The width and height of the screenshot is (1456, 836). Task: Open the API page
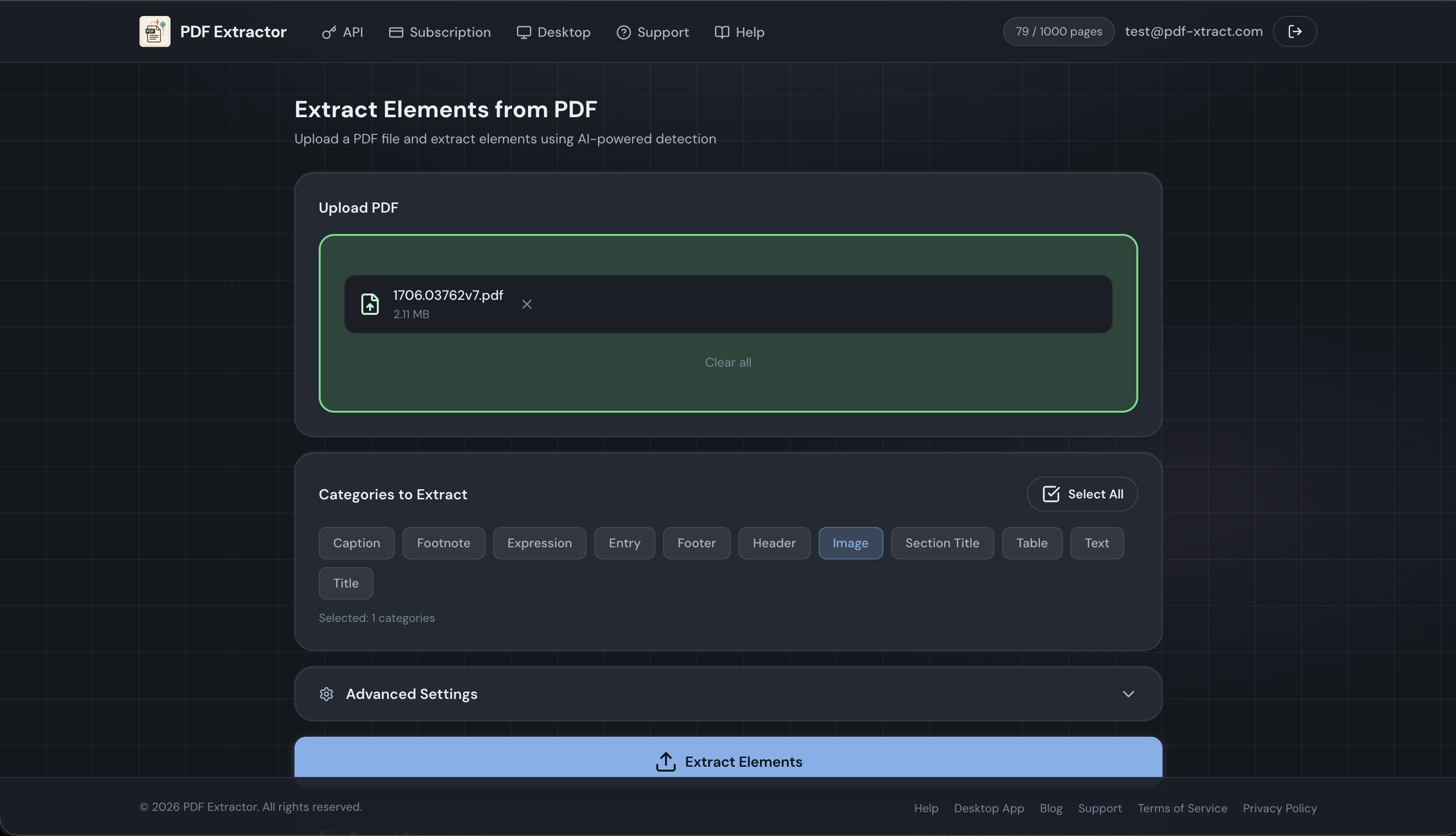tap(342, 32)
